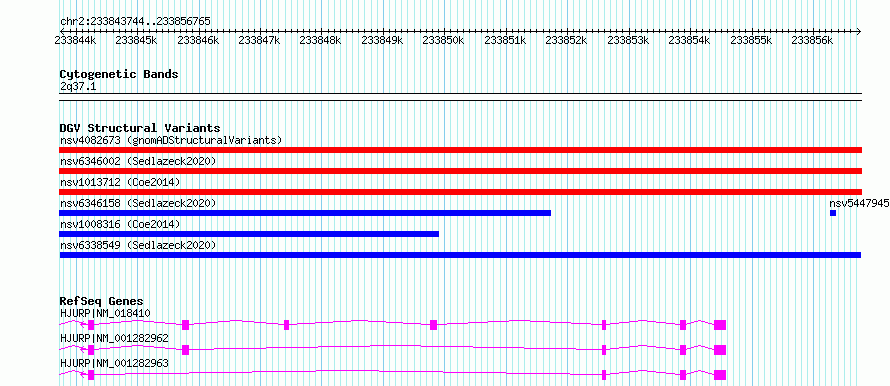Click the 233846k ruler tick label
Screen dimensions: 890x386
pos(198,40)
